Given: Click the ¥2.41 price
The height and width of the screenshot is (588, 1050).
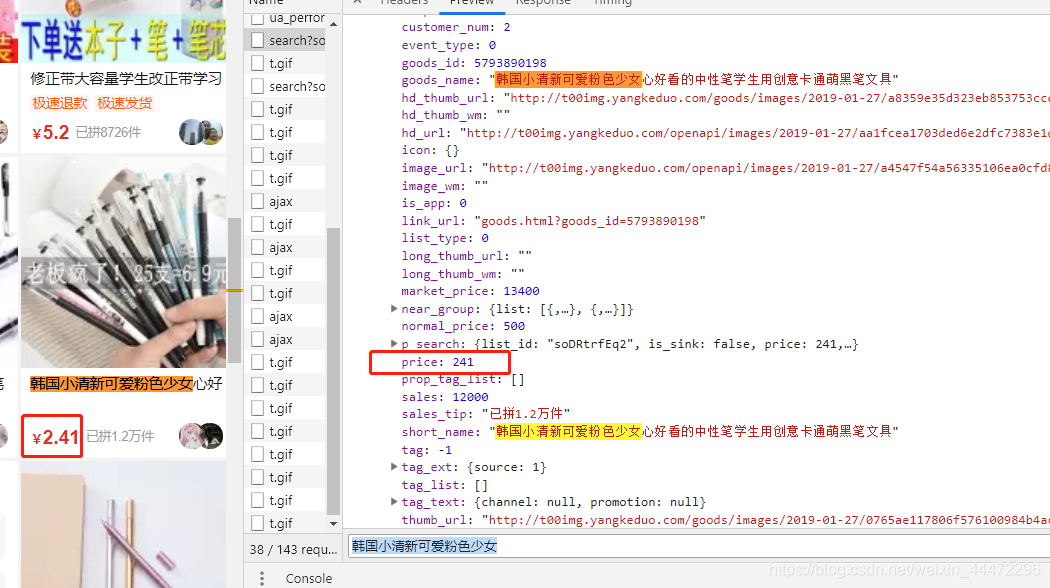Looking at the screenshot, I should pos(56,437).
